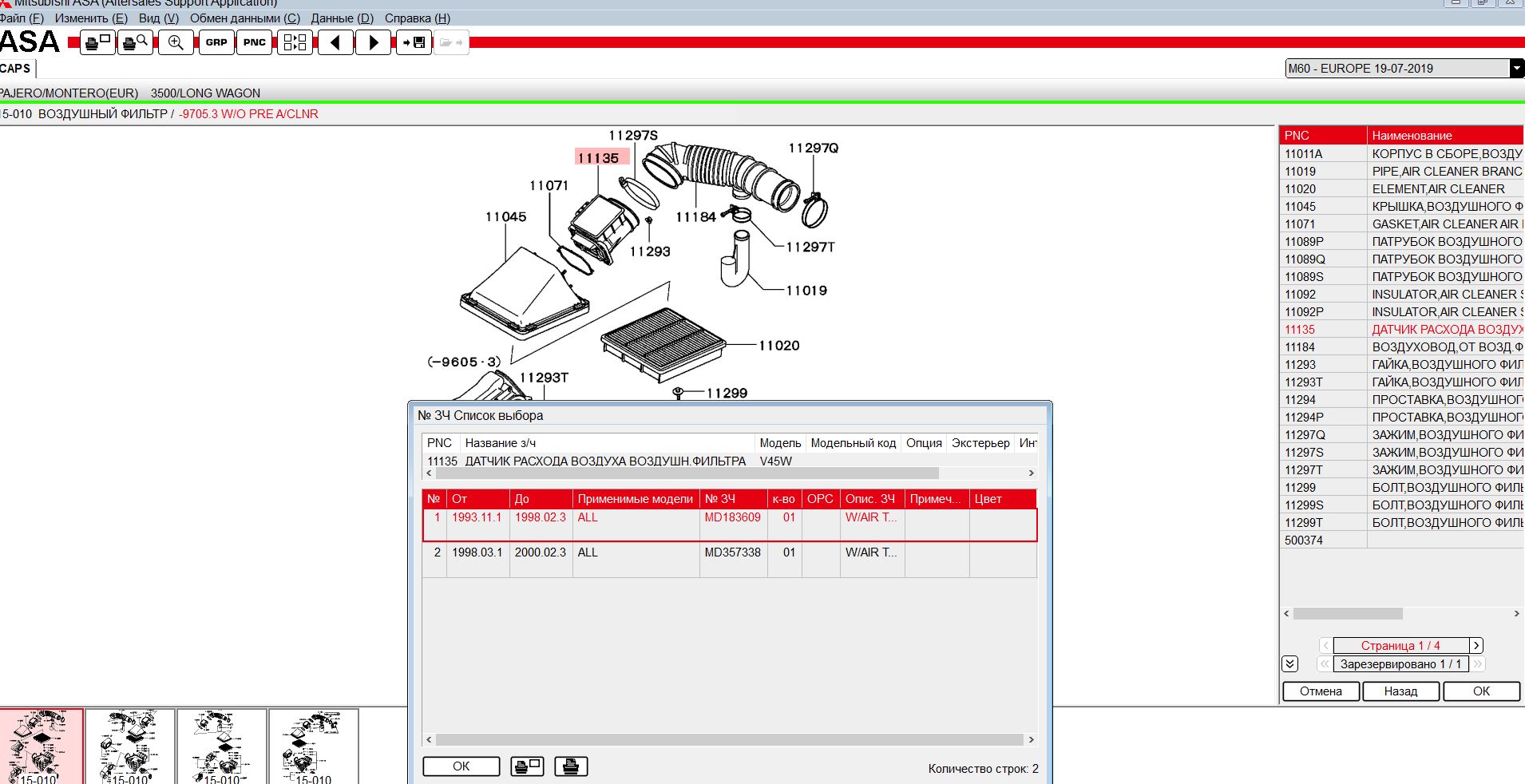Click the Назад button

(1400, 691)
